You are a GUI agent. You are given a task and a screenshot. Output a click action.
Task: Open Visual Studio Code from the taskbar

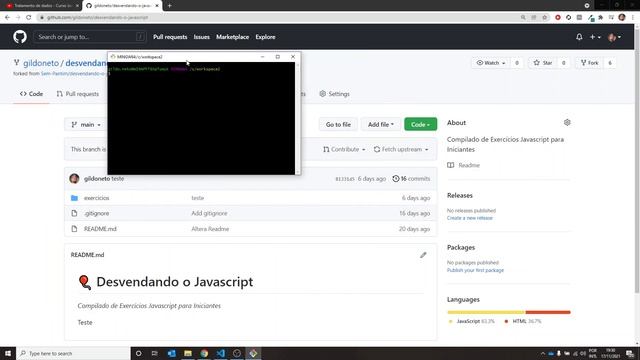pyautogui.click(x=220, y=353)
